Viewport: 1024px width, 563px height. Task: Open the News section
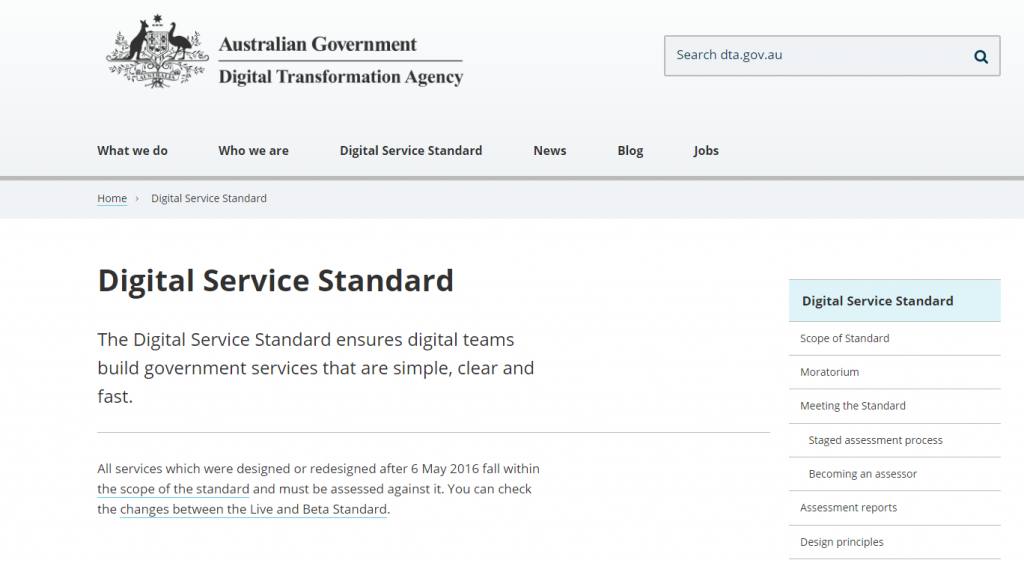click(550, 151)
